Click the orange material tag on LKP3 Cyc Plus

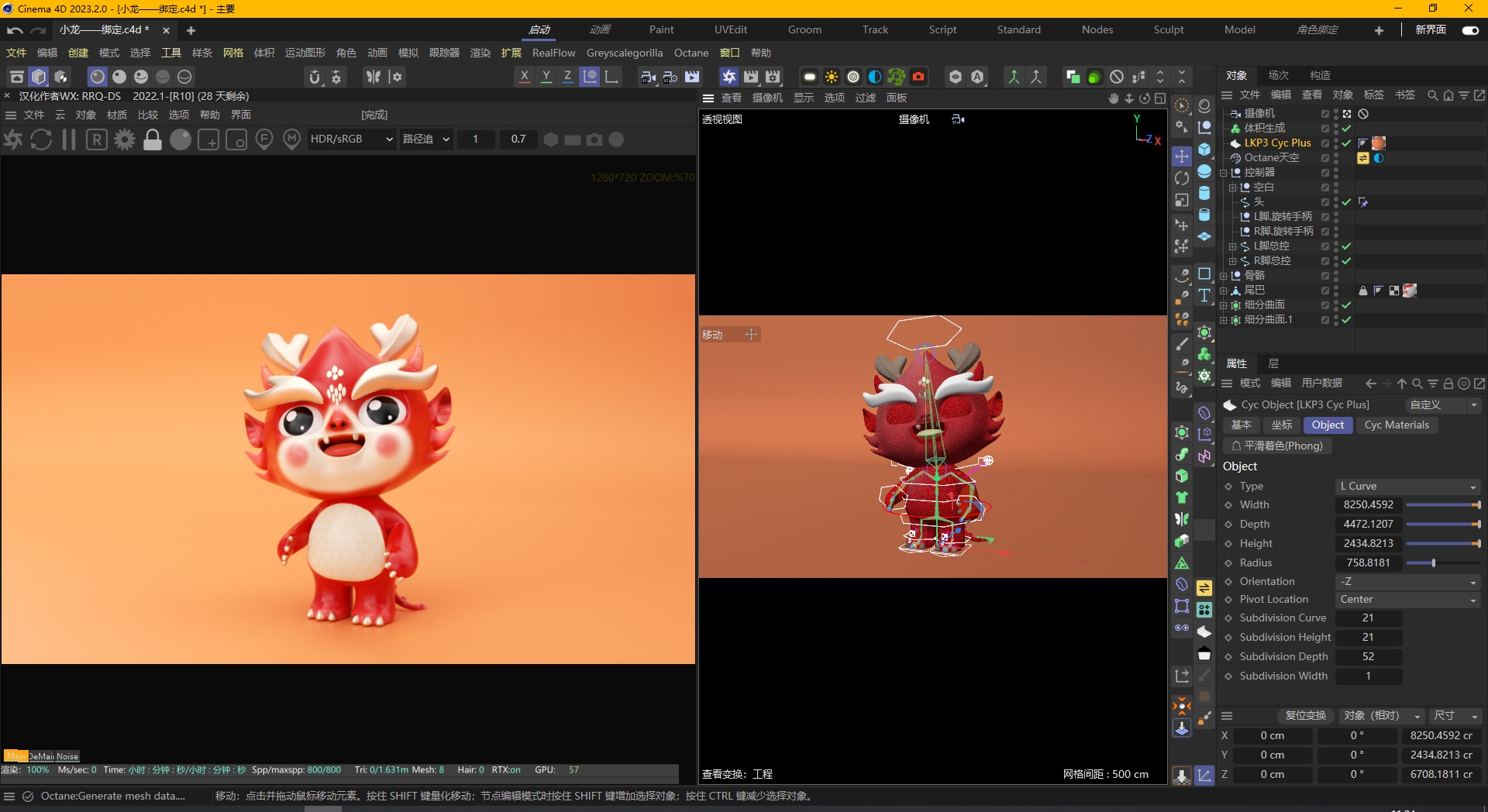[x=1379, y=143]
